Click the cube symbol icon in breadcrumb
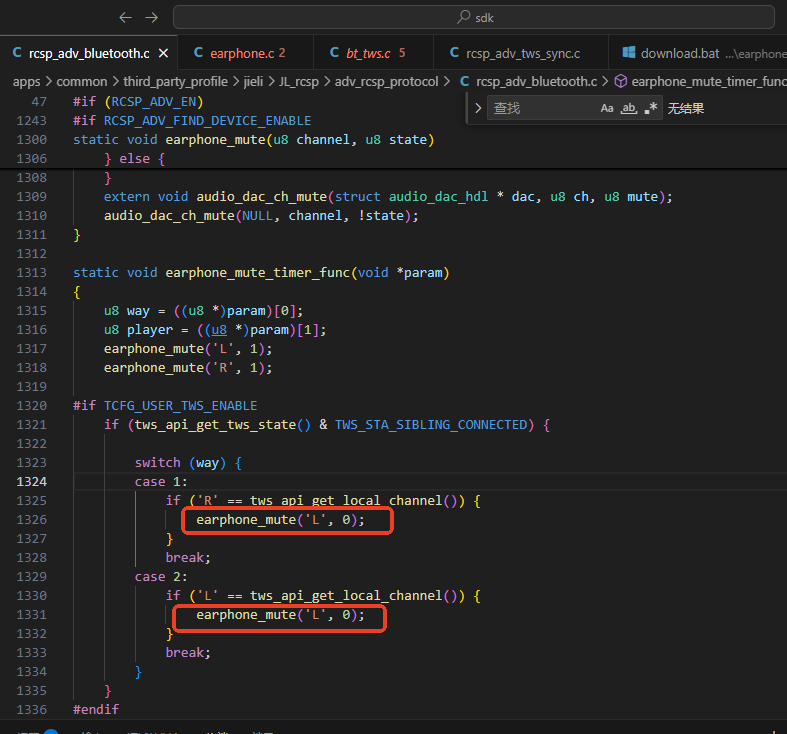787x734 pixels. coord(621,81)
